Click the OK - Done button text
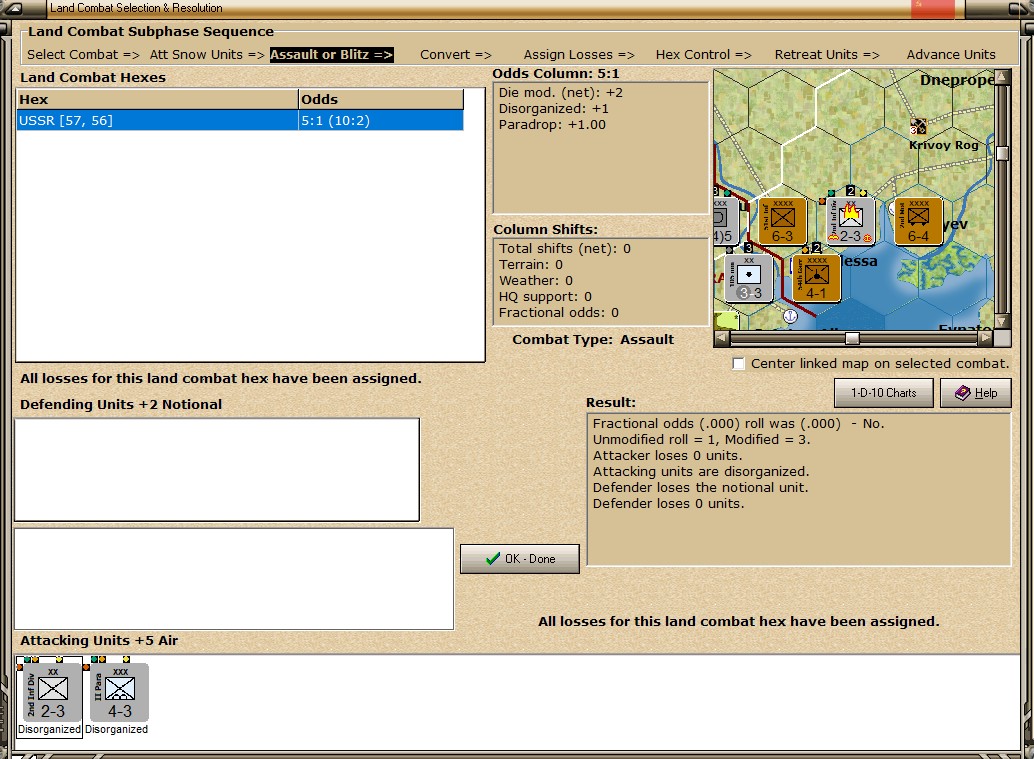Viewport: 1034px width, 759px height. click(530, 559)
